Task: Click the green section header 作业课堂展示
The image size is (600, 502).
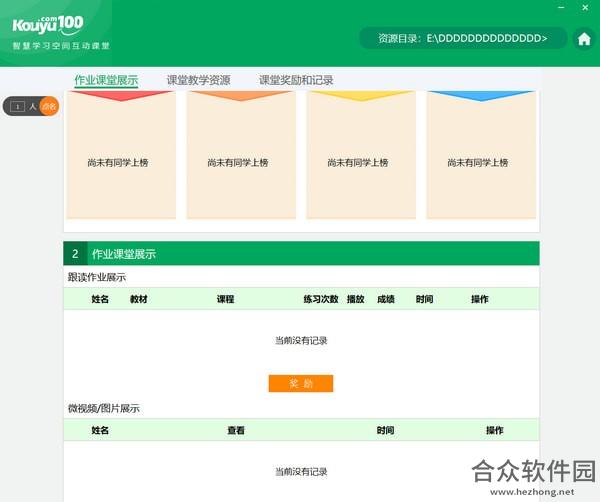Action: tap(301, 253)
